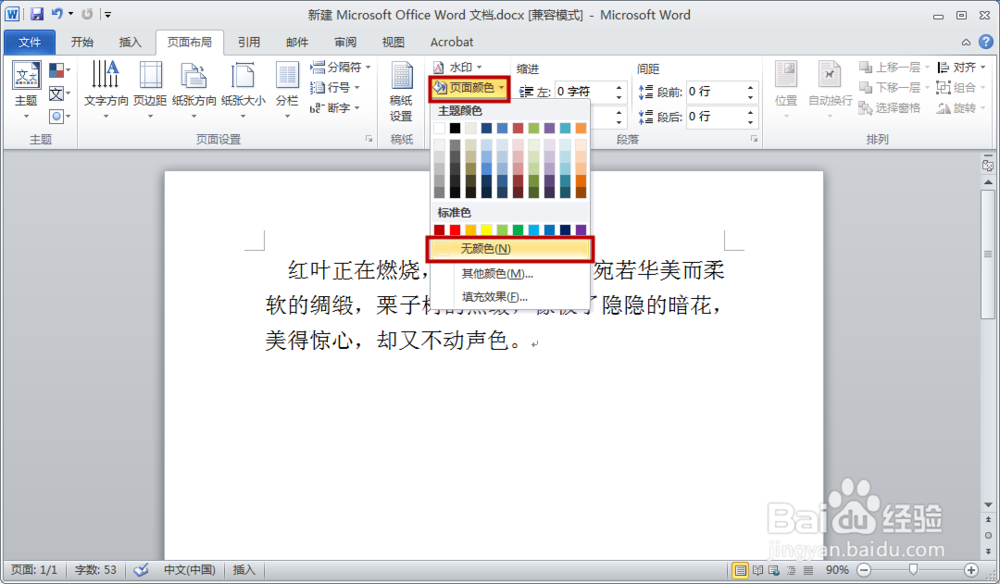This screenshot has height=584, width=1000.
Task: Open Margins (页边距) options
Action: (151, 90)
